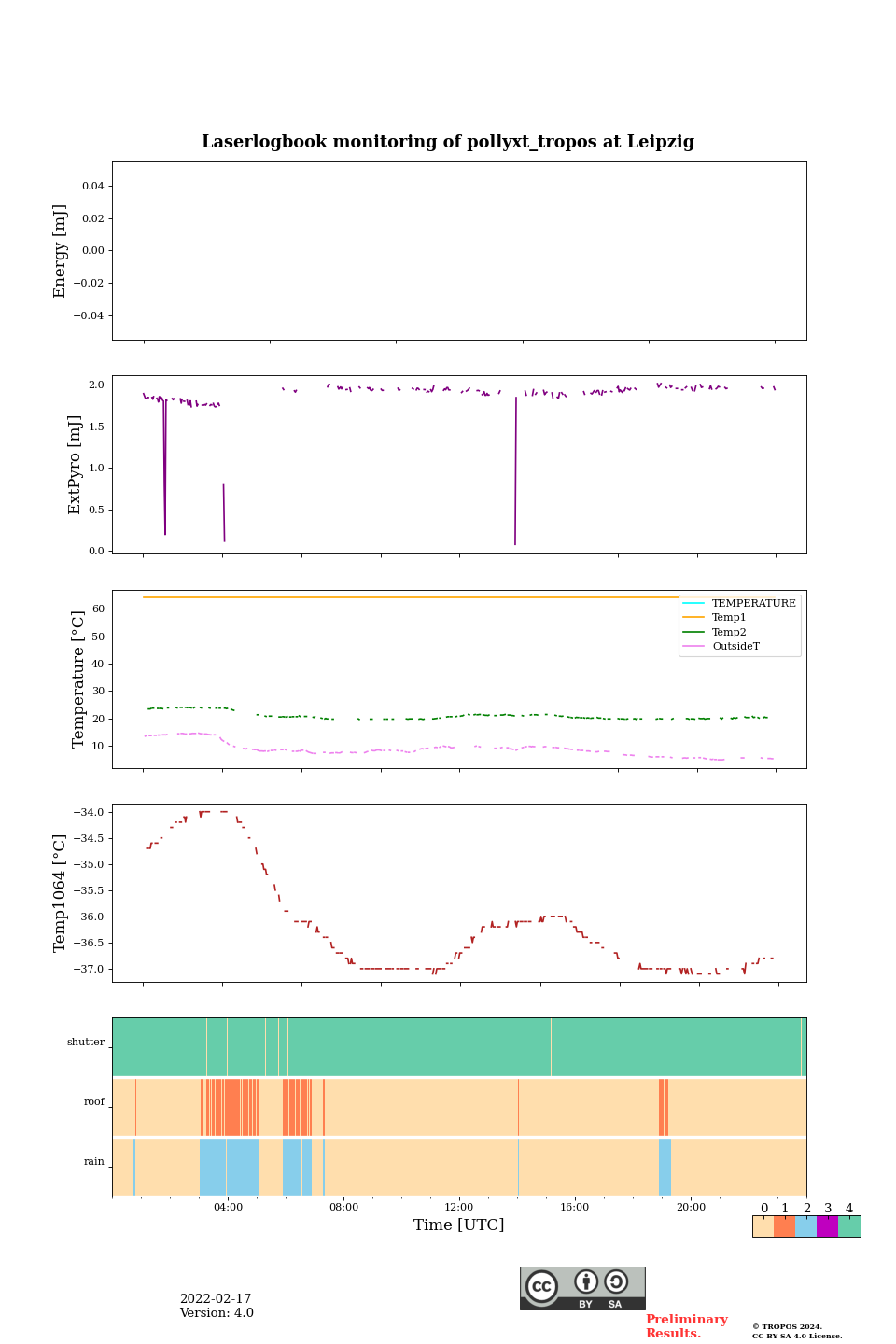
Task: Select the light blue colorbar swatch labeled 2
Action: click(805, 1226)
